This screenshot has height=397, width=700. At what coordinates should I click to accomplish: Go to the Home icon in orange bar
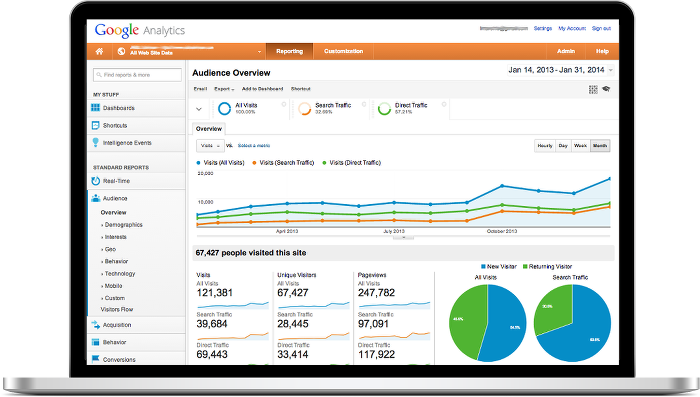100,51
